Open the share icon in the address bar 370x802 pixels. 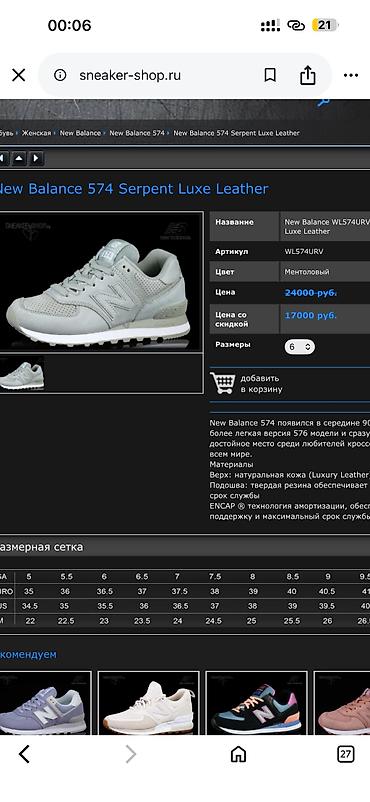308,75
